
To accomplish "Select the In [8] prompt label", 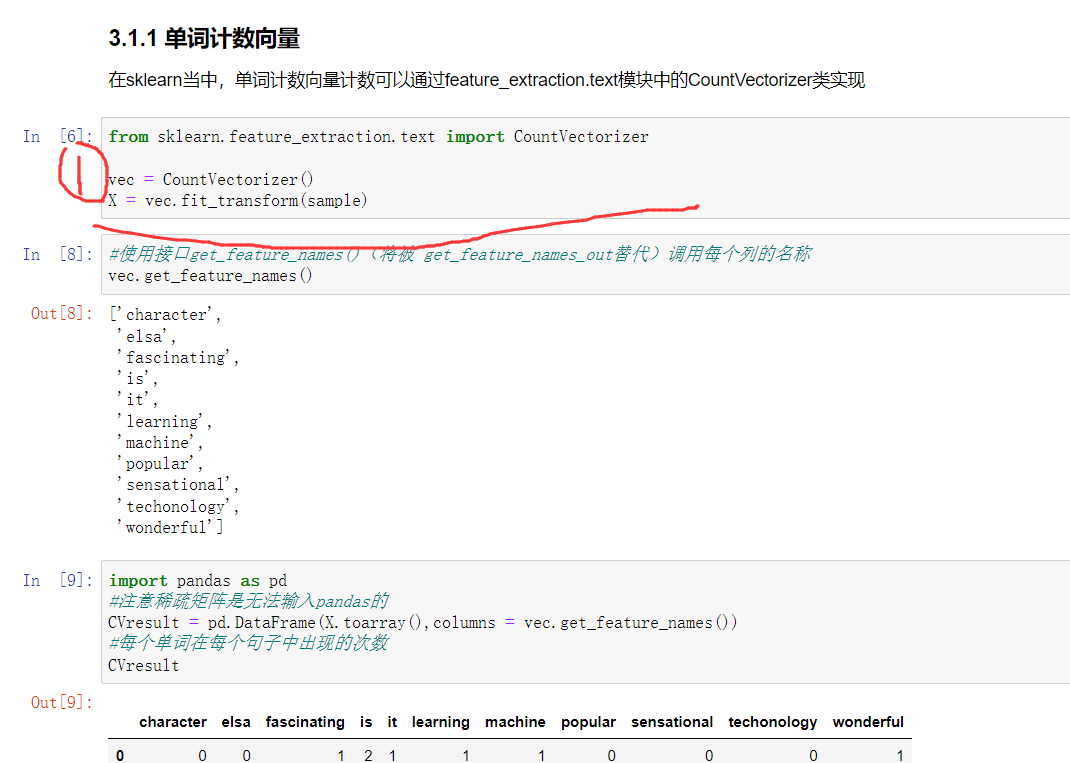I will tap(57, 255).
